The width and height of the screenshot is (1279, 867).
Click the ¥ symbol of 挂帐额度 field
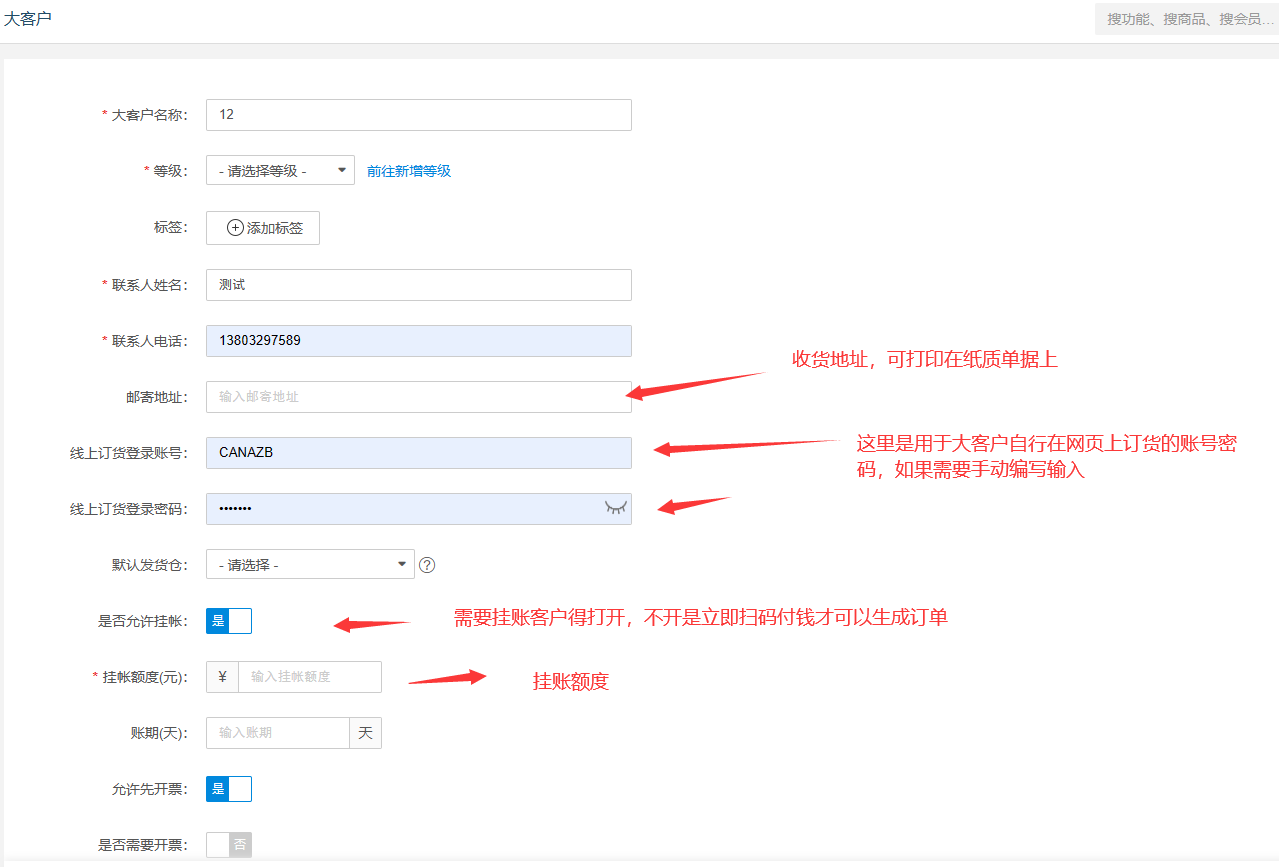click(222, 677)
